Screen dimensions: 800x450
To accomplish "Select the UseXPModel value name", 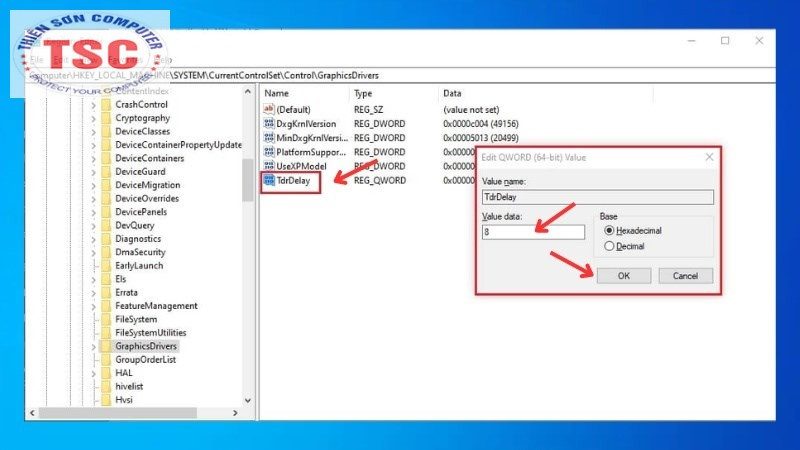I will pos(301,166).
